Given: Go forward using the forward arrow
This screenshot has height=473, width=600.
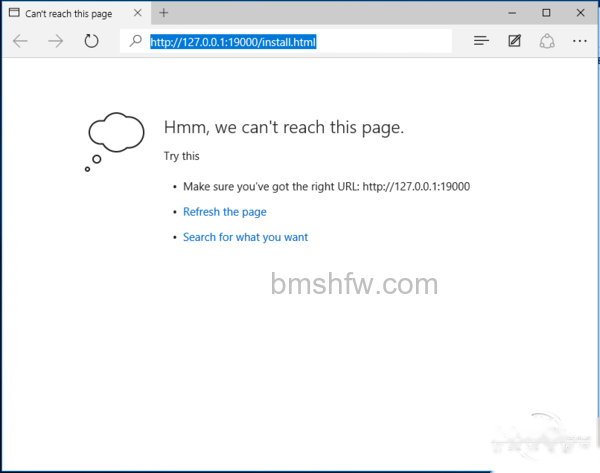Looking at the screenshot, I should click(55, 41).
